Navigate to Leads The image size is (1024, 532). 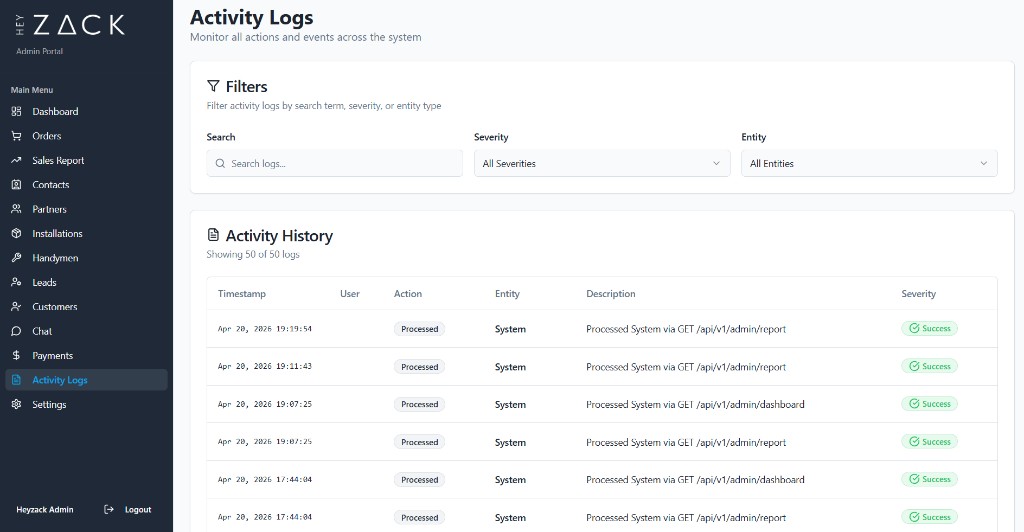pyautogui.click(x=86, y=283)
